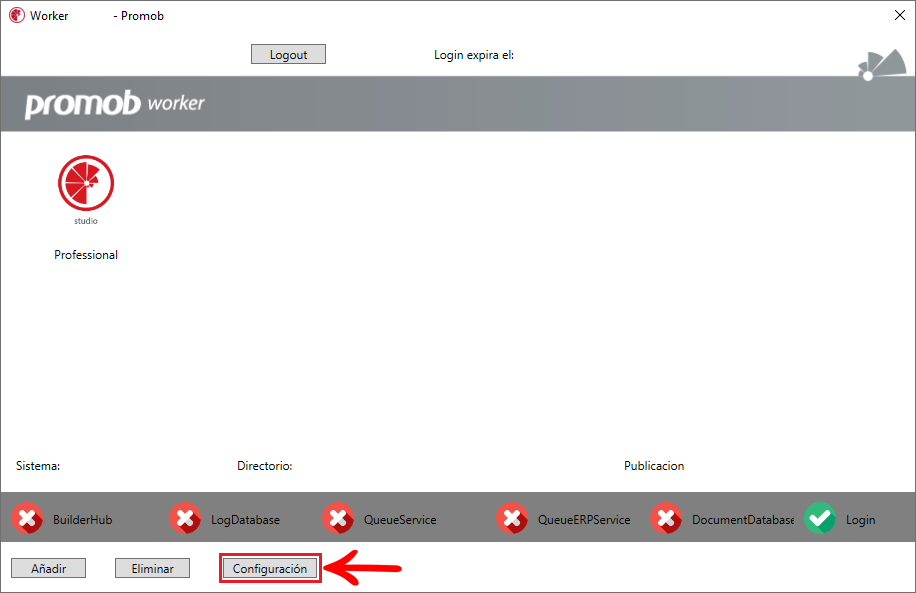
Task: Click the DocumentDatabase red error status icon
Action: (667, 518)
